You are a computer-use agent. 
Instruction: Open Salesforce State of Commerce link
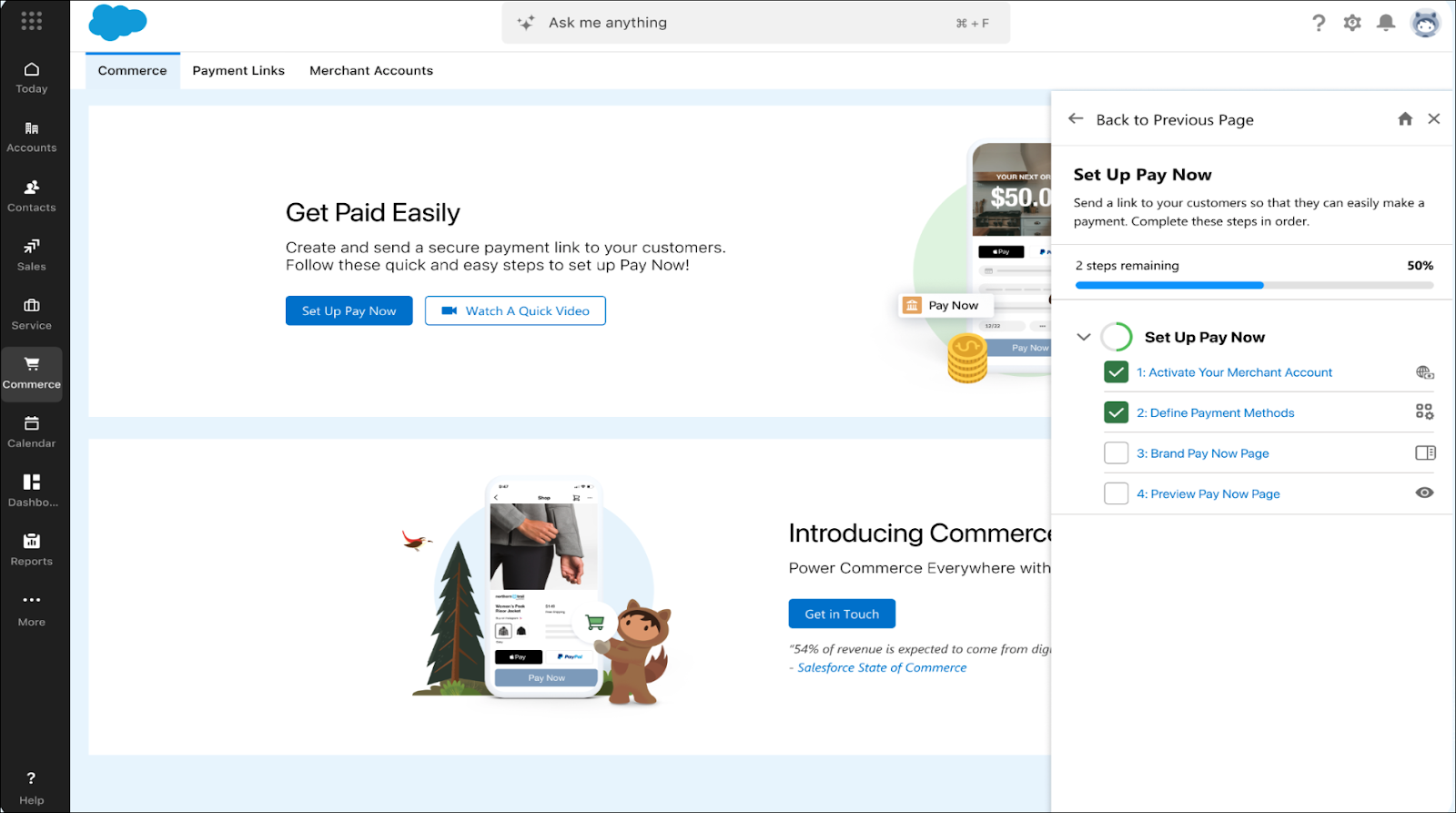882,667
